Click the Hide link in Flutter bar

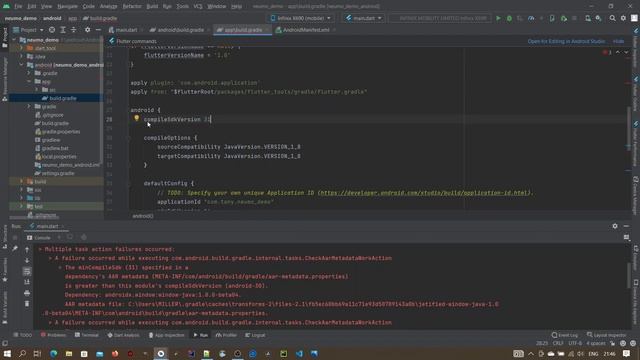(618, 41)
